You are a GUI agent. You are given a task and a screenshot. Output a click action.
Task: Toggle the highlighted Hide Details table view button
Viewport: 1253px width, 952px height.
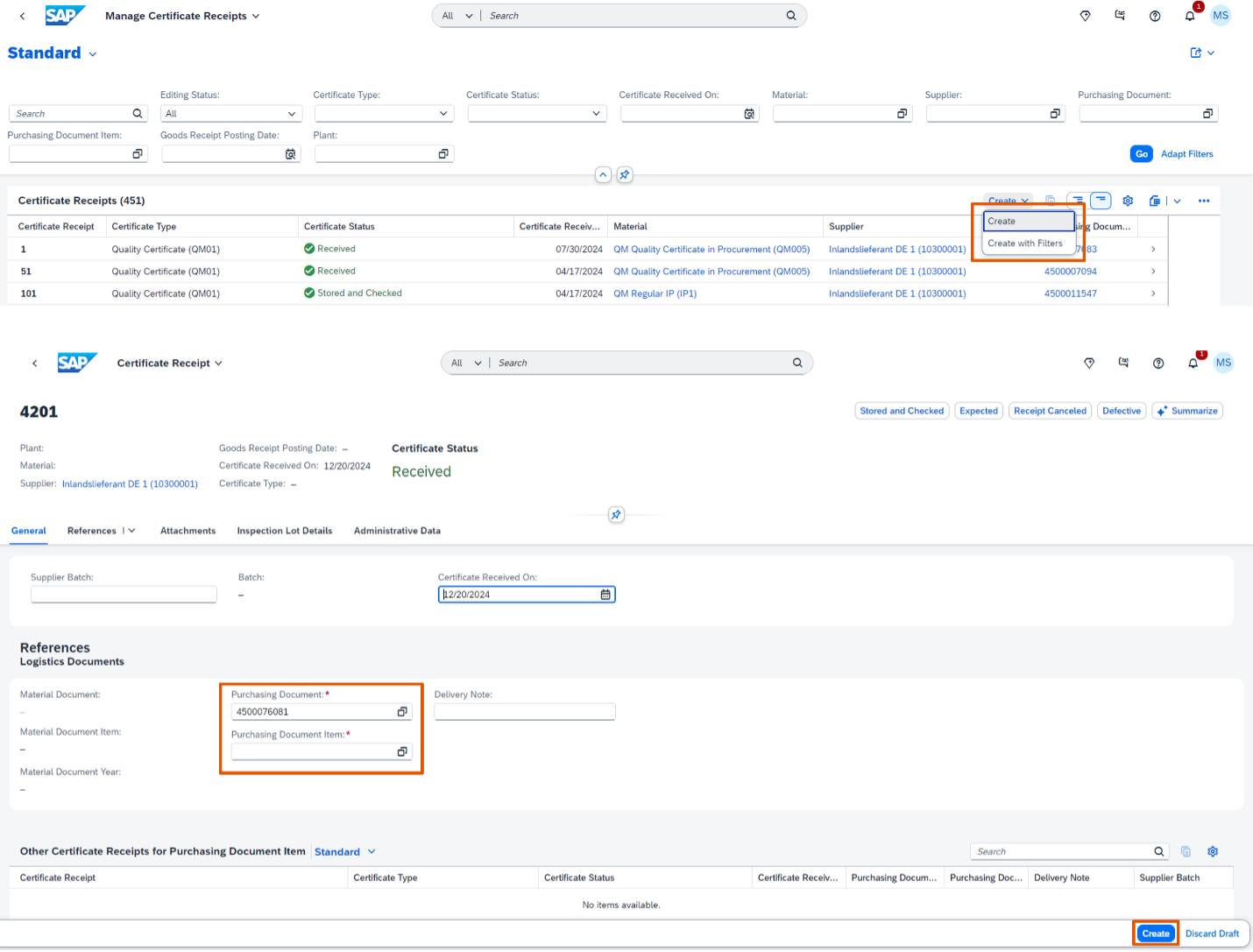[x=1101, y=201]
